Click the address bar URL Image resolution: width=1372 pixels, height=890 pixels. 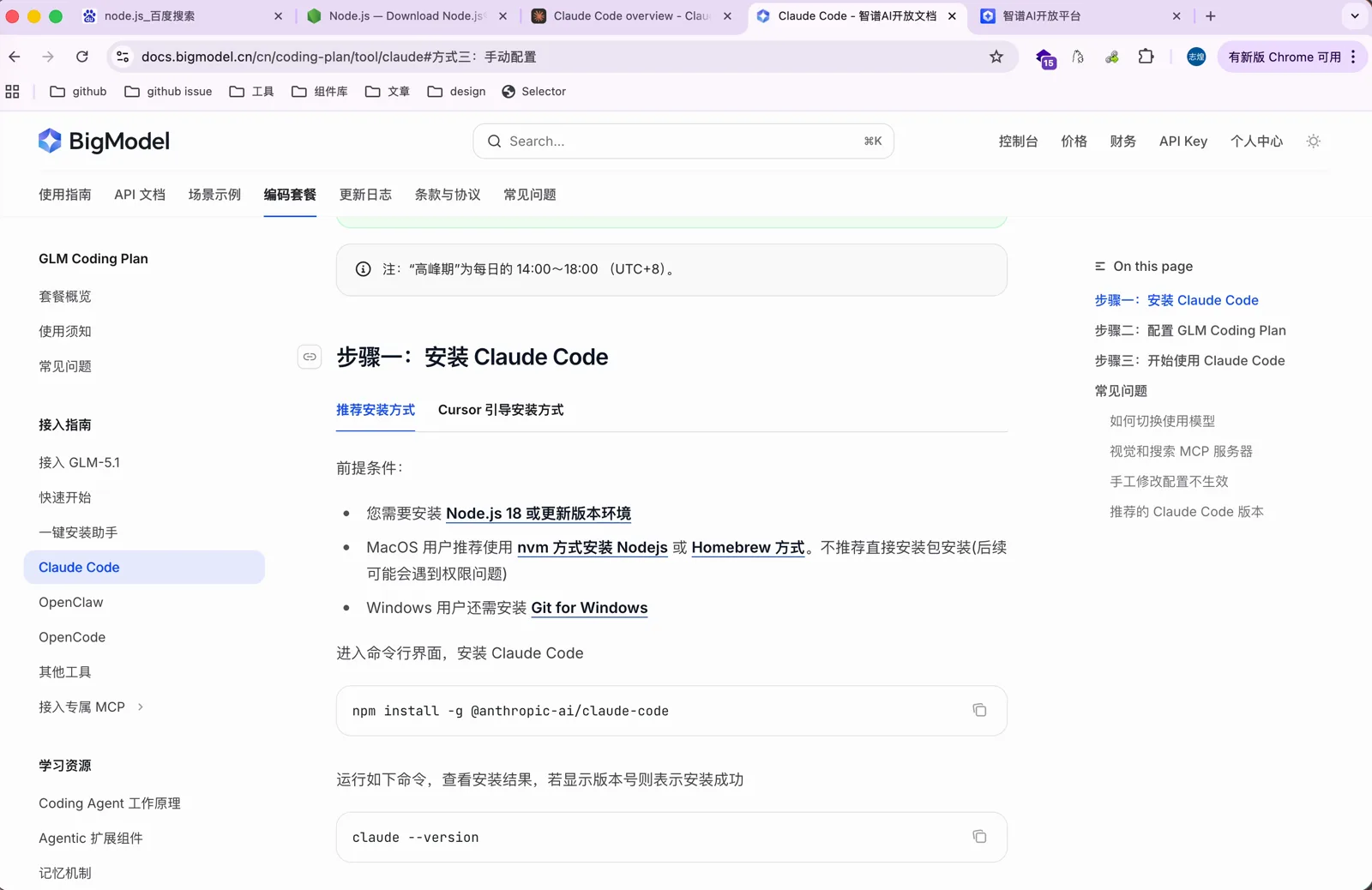tap(339, 57)
